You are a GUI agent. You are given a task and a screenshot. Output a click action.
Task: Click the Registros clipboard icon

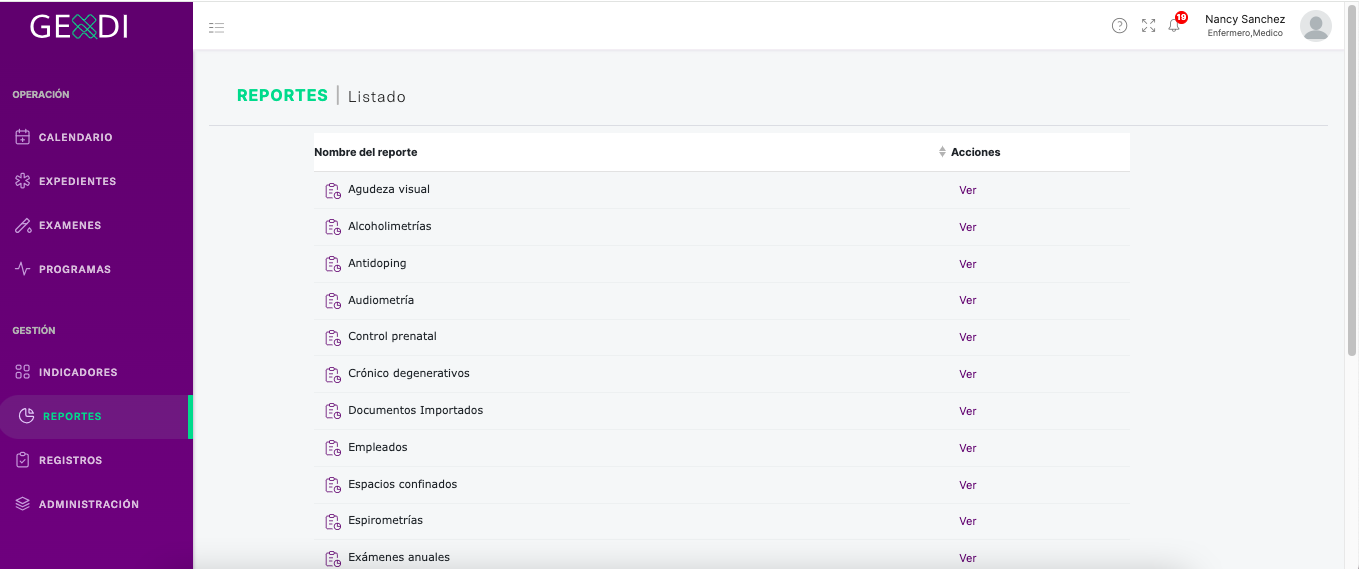(x=23, y=460)
